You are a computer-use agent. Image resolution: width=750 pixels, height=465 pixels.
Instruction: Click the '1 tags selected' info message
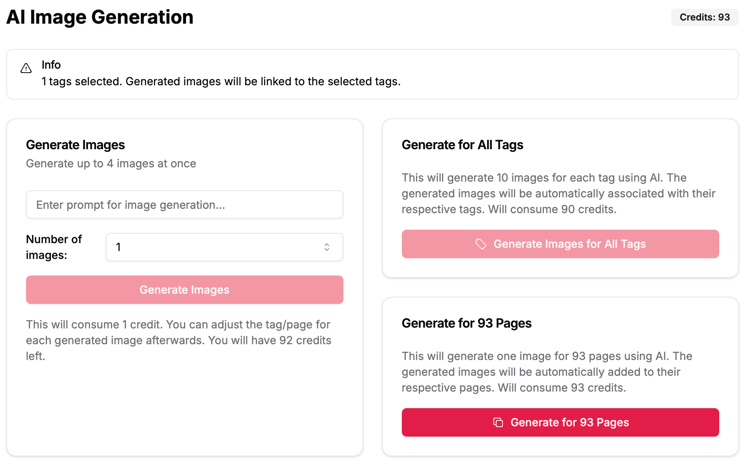pos(221,81)
